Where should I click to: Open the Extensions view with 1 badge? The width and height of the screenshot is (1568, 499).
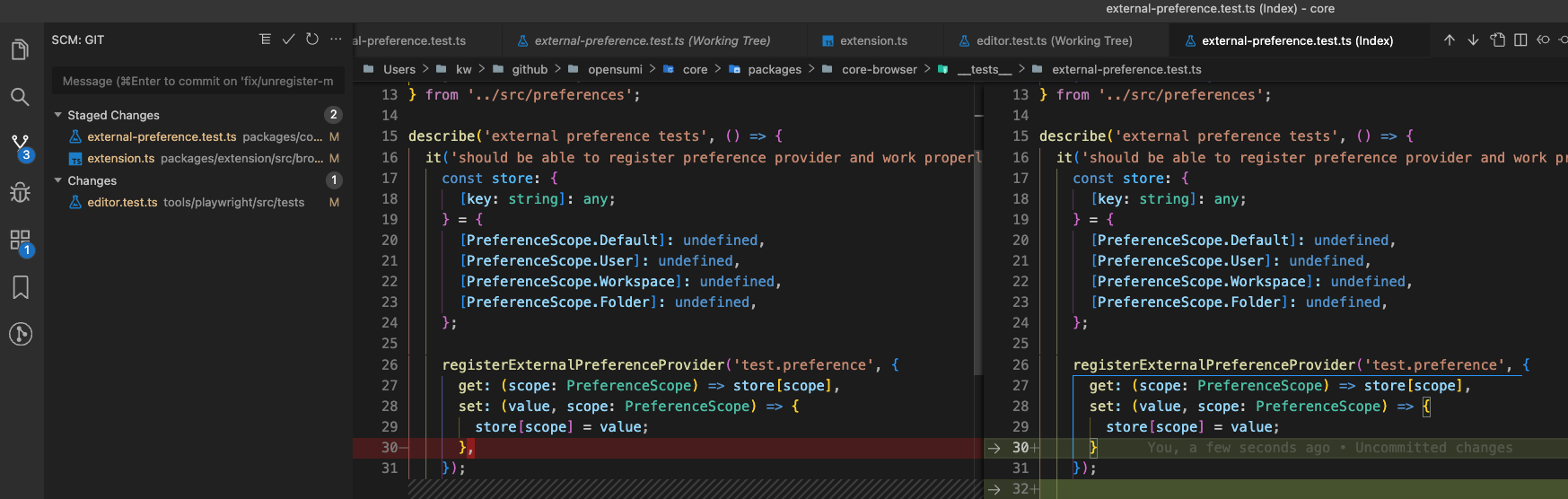click(21, 241)
